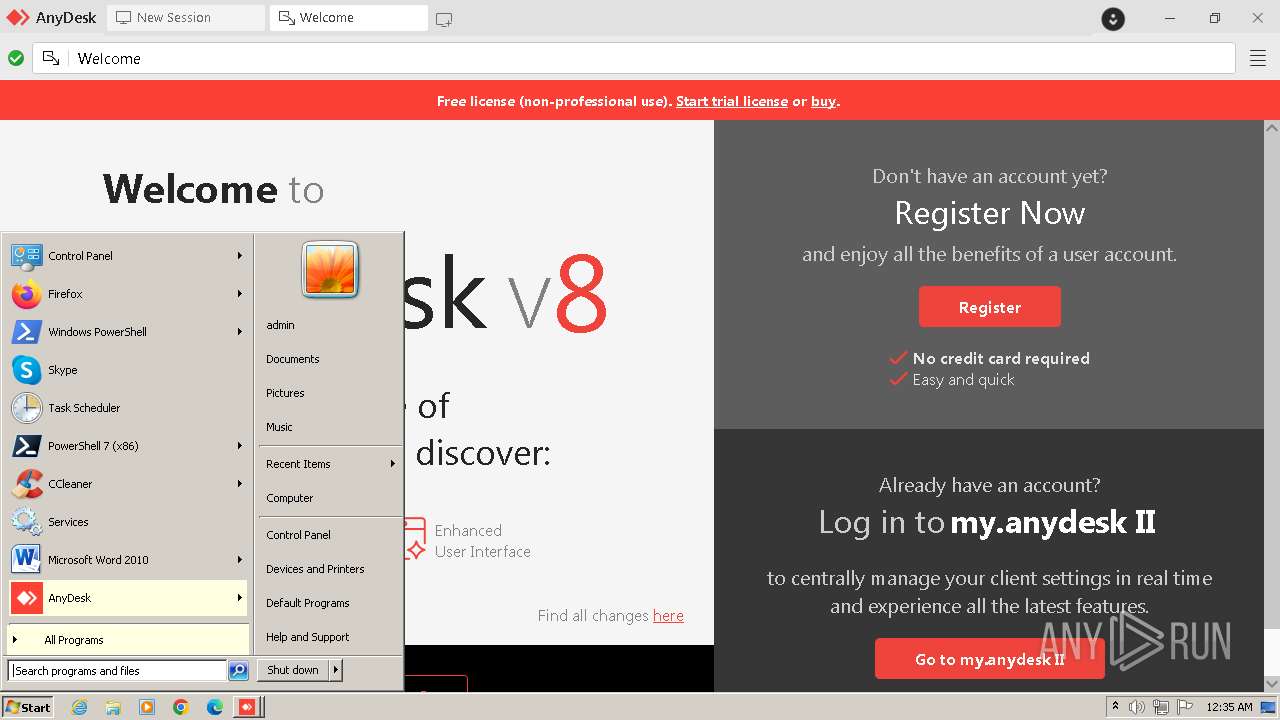This screenshot has height=720, width=1280.
Task: Select the Welcome tab
Action: (348, 18)
